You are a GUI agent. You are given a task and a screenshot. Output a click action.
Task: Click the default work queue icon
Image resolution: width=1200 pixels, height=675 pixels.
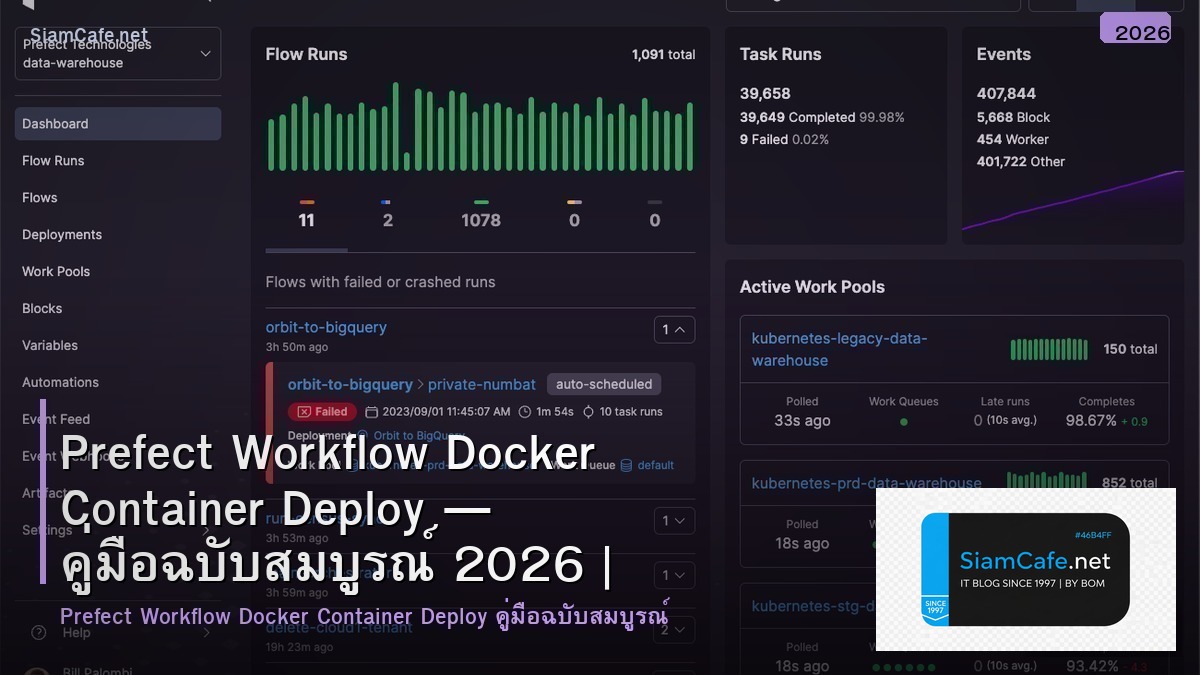625,465
